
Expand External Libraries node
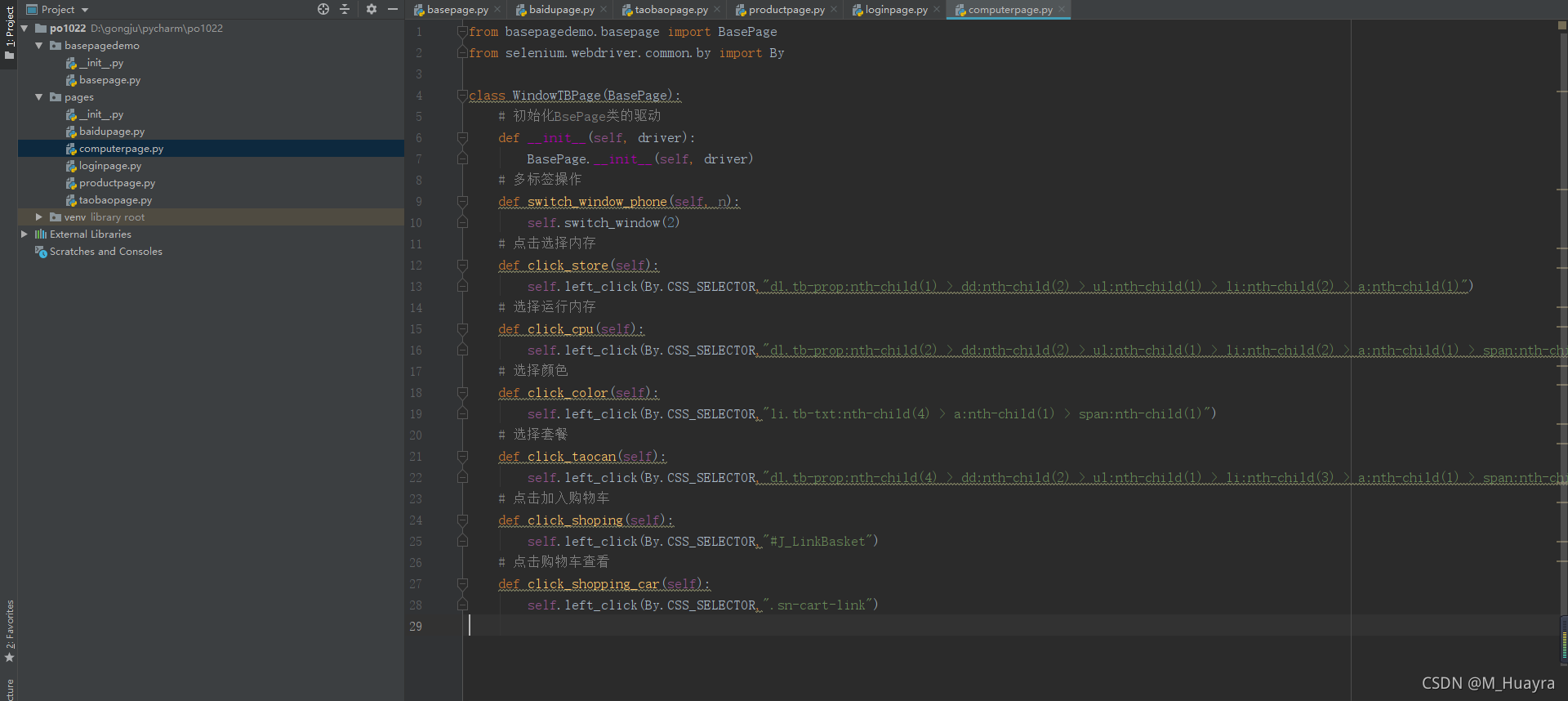tap(24, 234)
